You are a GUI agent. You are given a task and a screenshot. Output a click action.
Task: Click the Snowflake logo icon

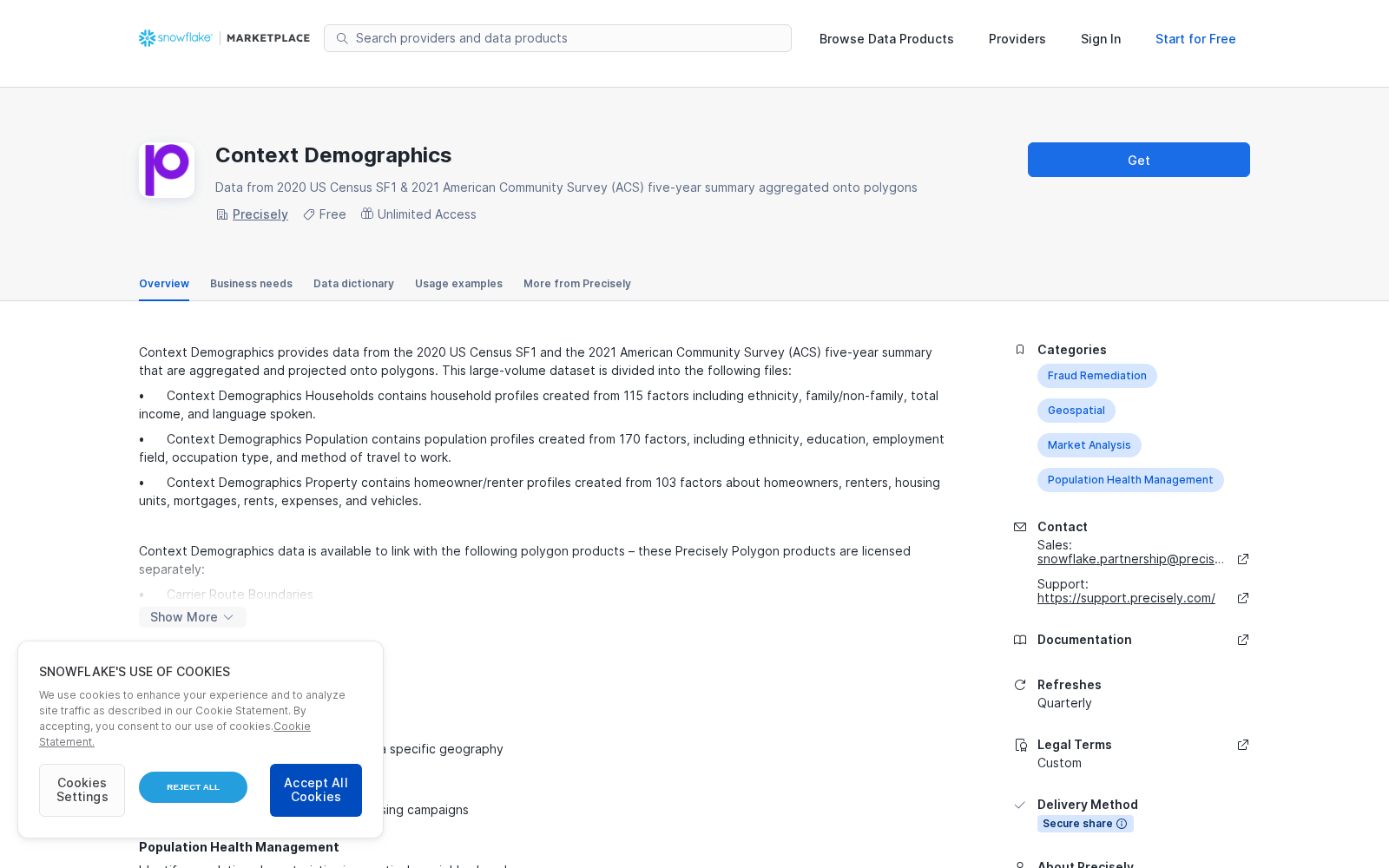click(x=148, y=38)
